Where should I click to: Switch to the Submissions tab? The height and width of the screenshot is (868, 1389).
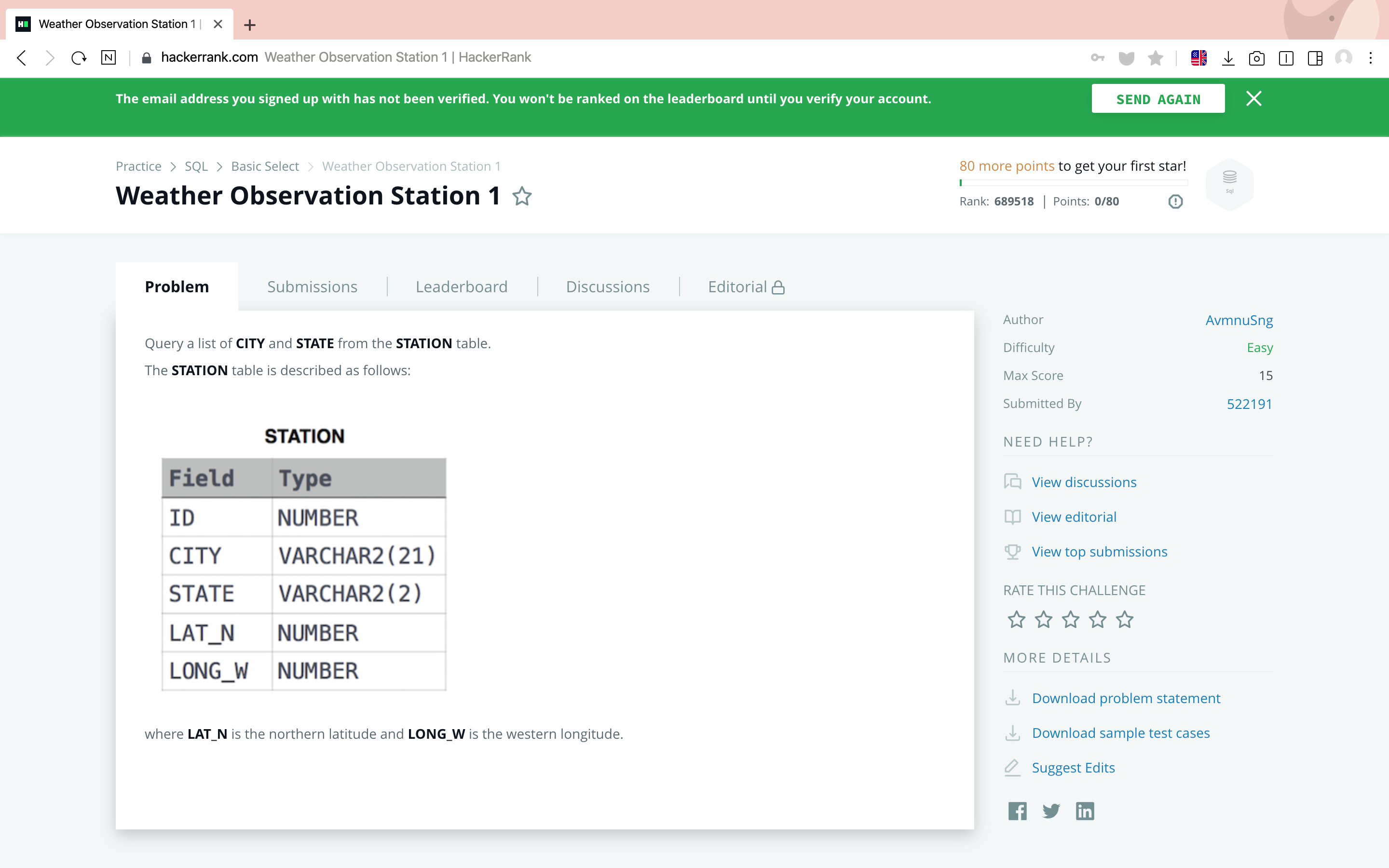coord(312,286)
